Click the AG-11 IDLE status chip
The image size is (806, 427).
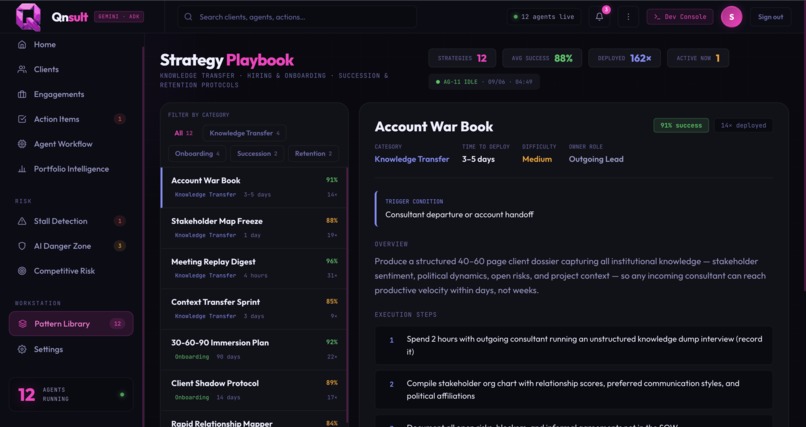tap(484, 82)
